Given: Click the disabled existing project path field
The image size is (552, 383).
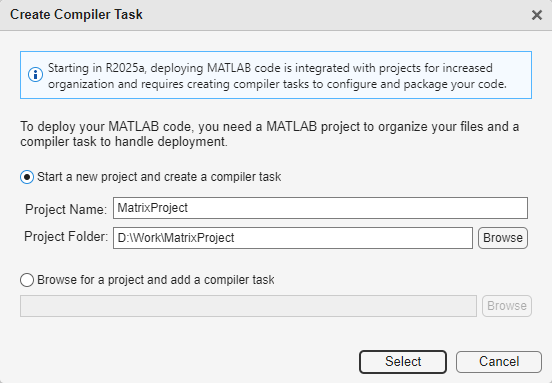Looking at the screenshot, I should pyautogui.click(x=248, y=306).
